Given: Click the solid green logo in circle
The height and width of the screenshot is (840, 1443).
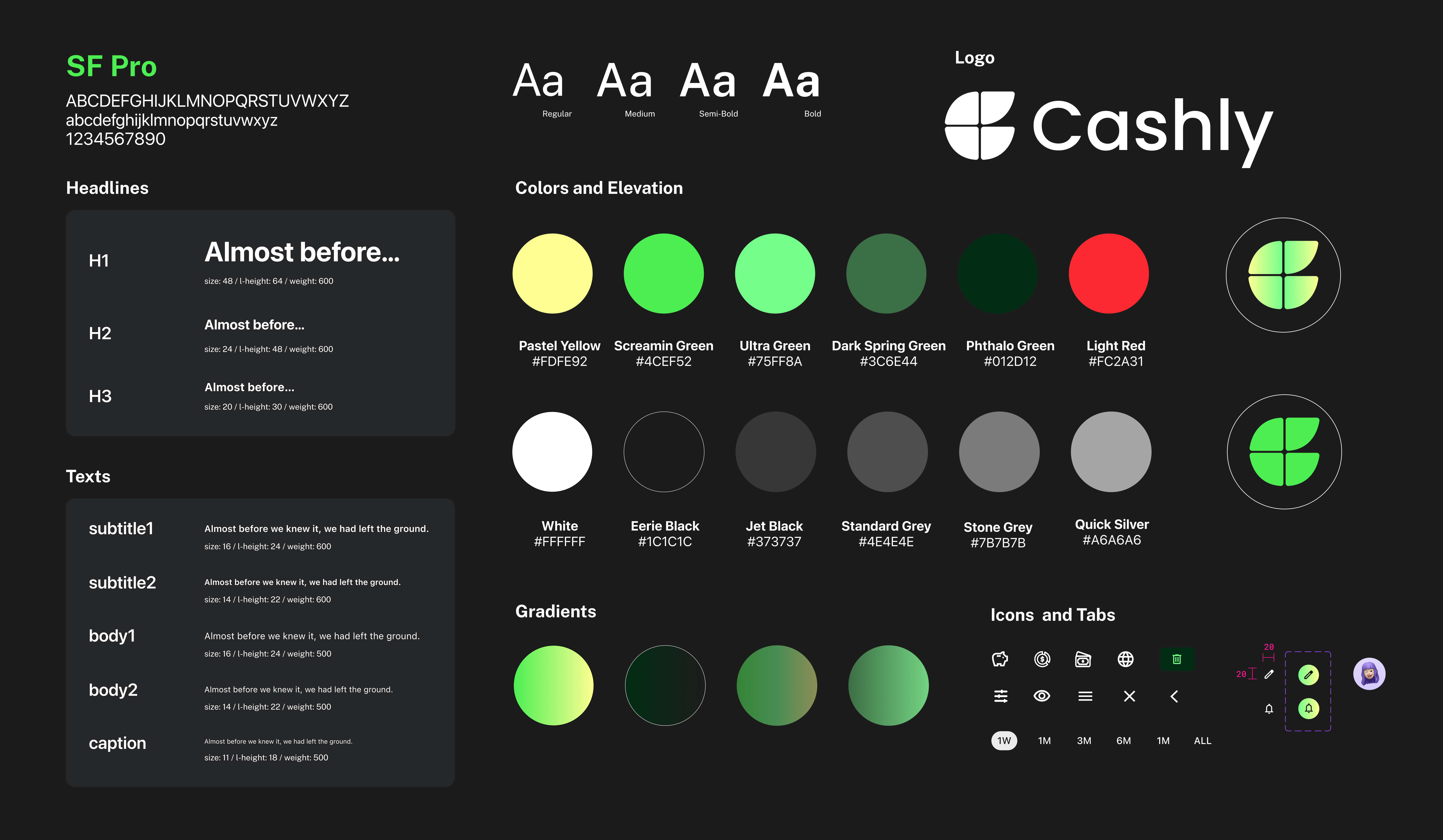Looking at the screenshot, I should [x=1284, y=452].
